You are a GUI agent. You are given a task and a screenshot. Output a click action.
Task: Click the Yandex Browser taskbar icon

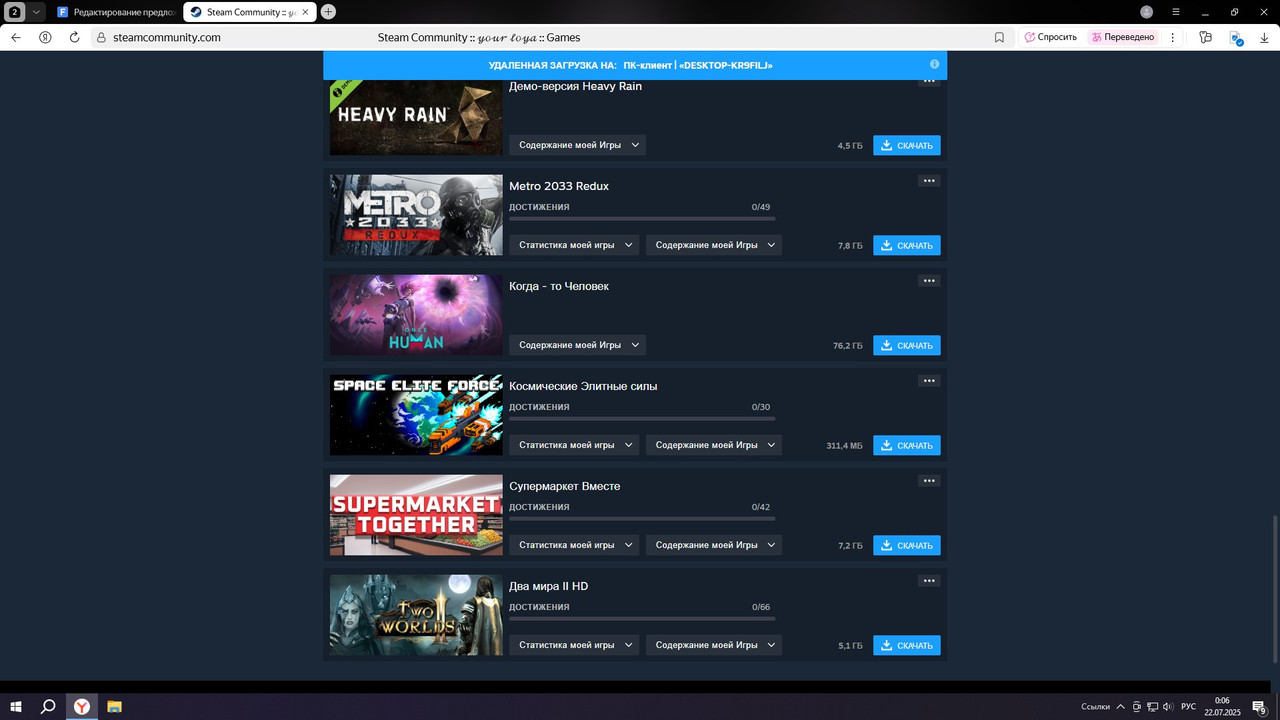[81, 707]
